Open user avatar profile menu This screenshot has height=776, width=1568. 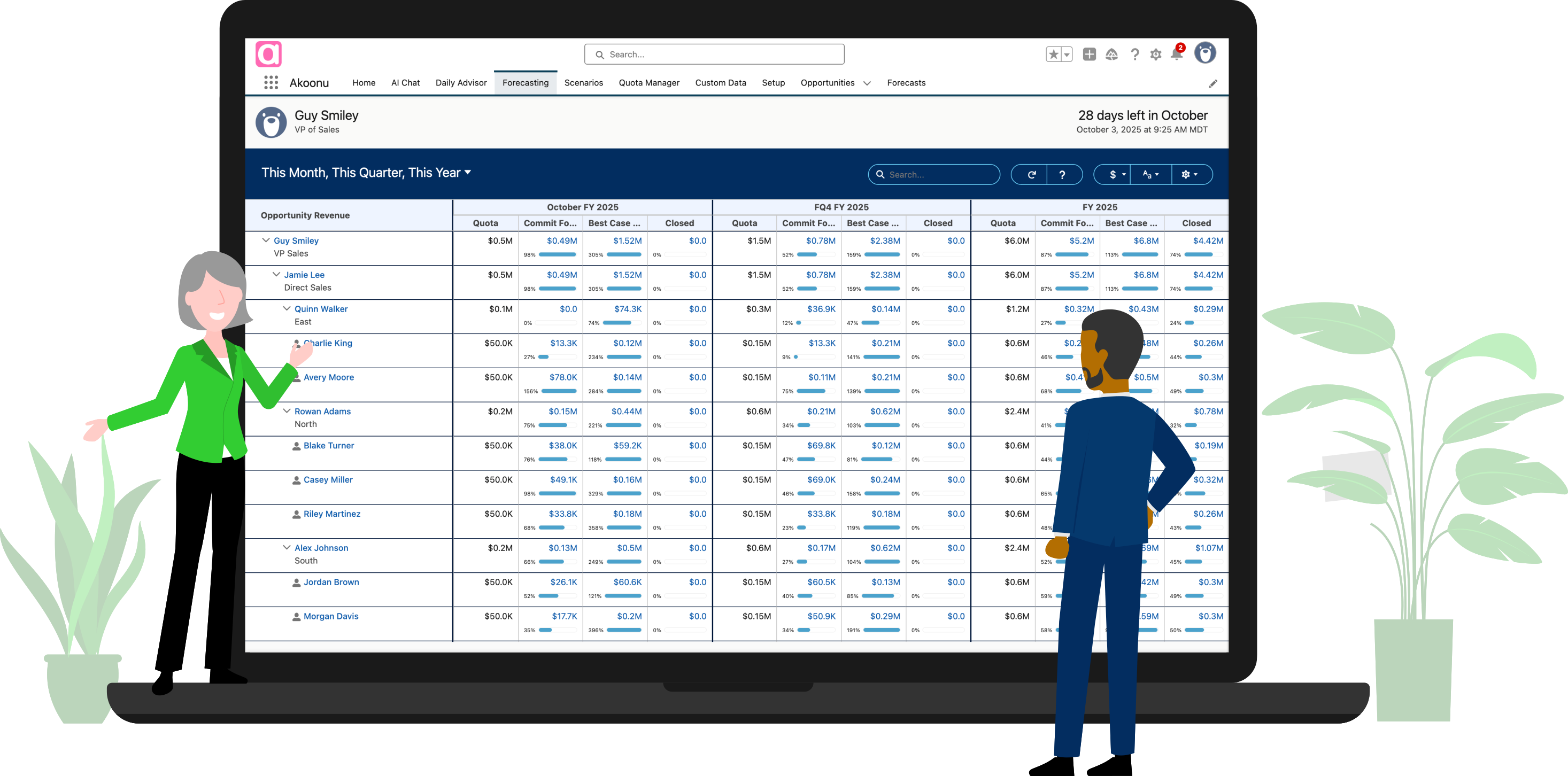click(x=1204, y=53)
